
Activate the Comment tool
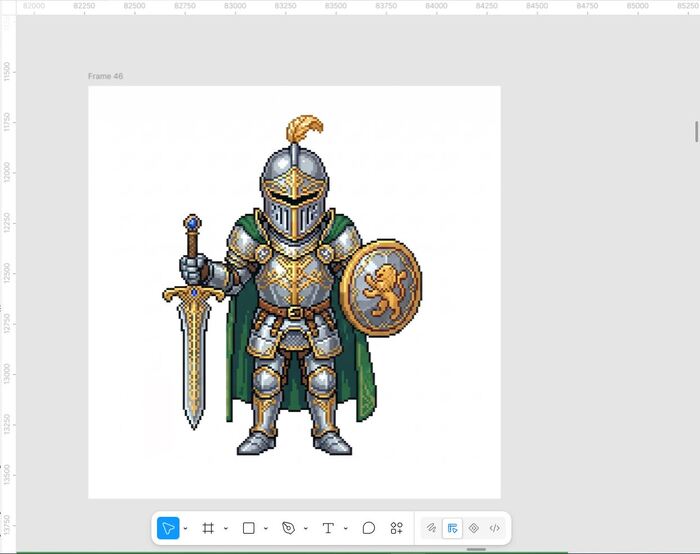point(369,528)
